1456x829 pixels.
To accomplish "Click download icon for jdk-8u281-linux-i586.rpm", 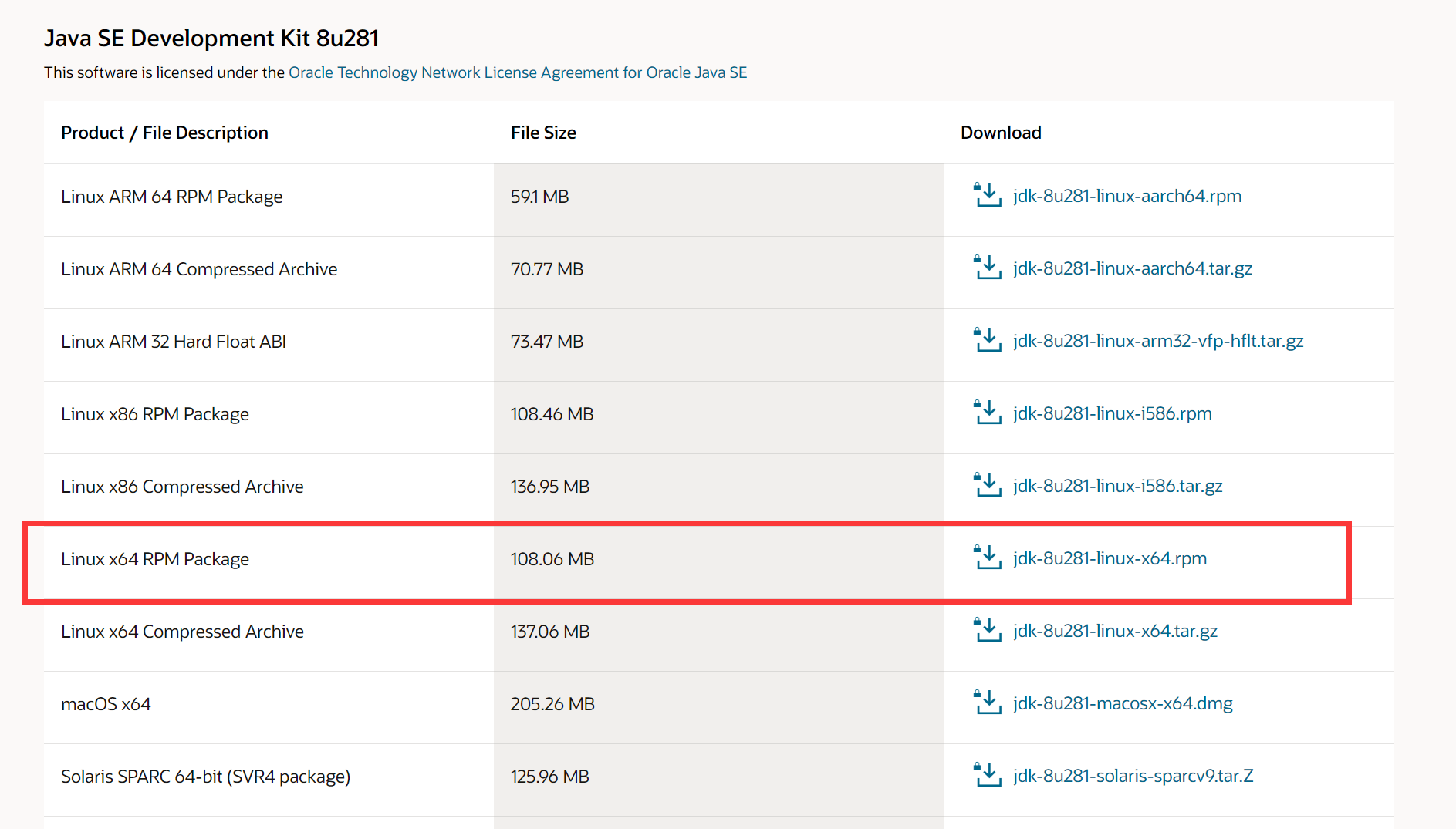I will (987, 413).
